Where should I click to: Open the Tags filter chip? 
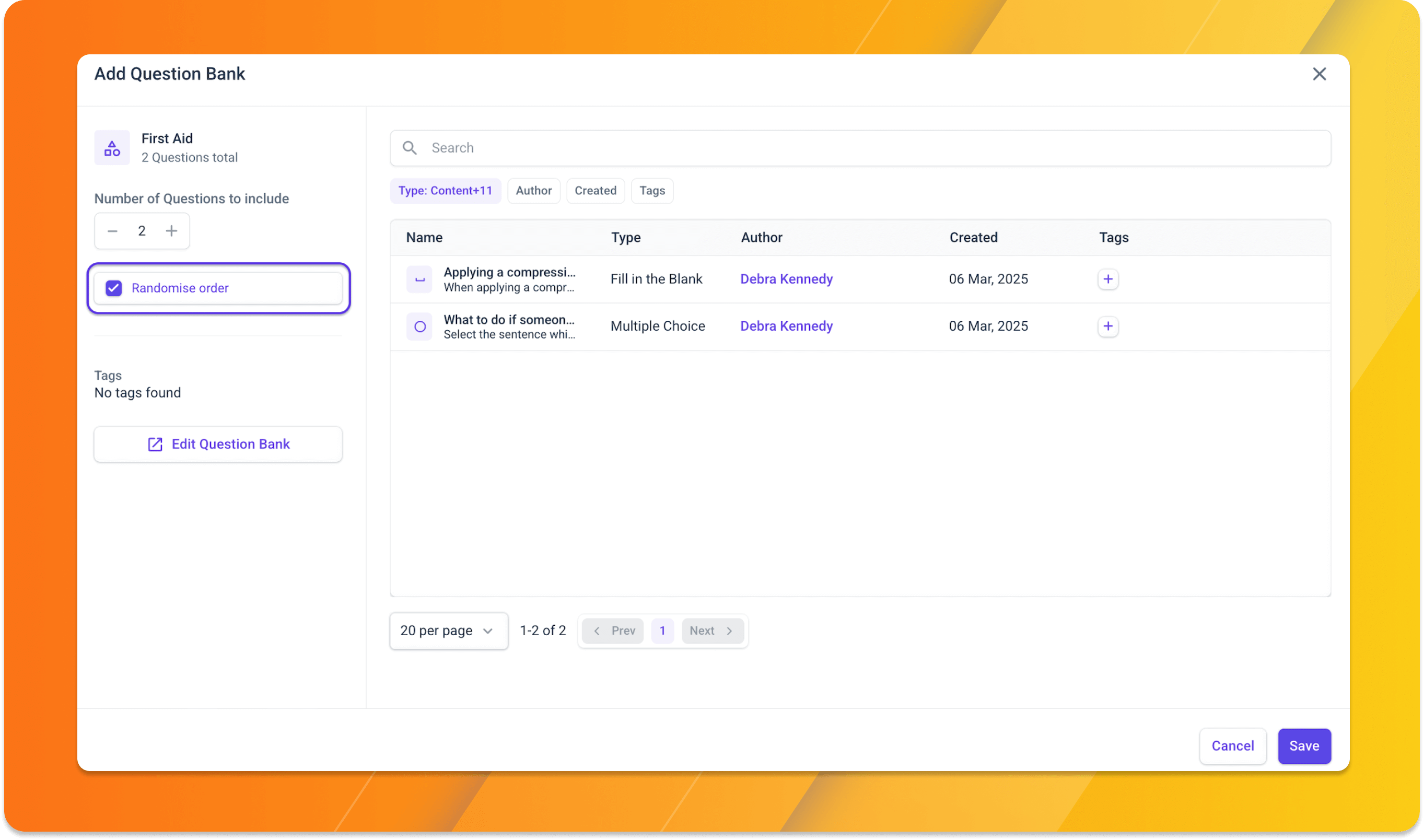pos(652,191)
